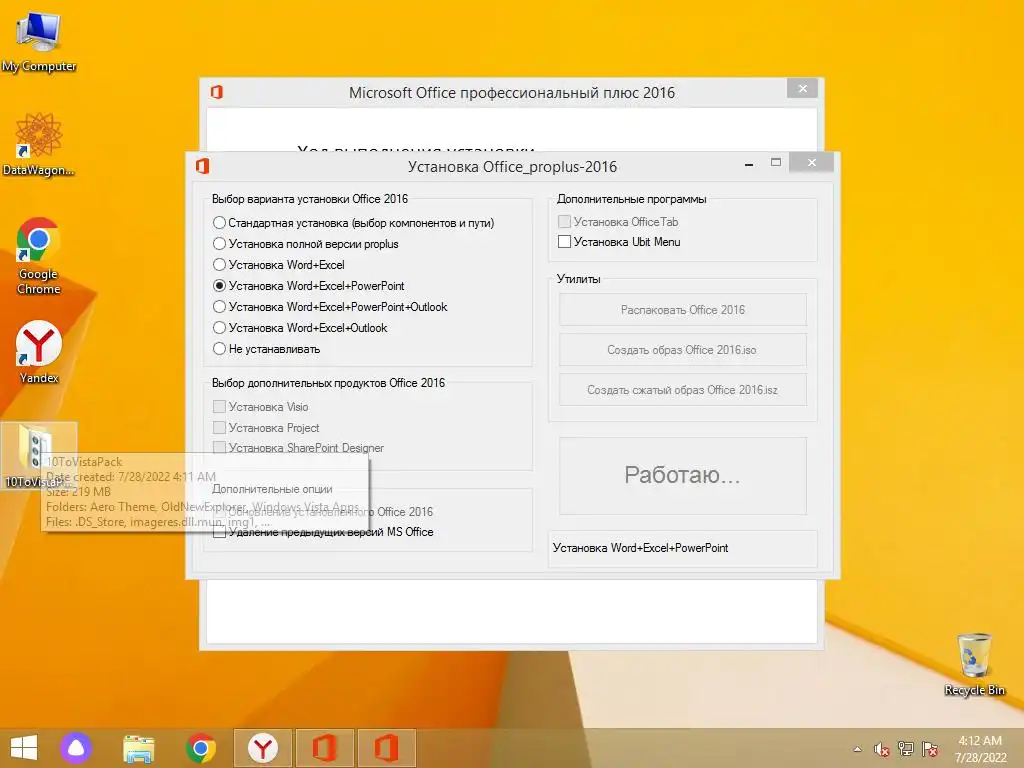This screenshot has height=768, width=1024.
Task: Click Выбор дополнительных продуктов Office 2016 label
Action: point(328,383)
